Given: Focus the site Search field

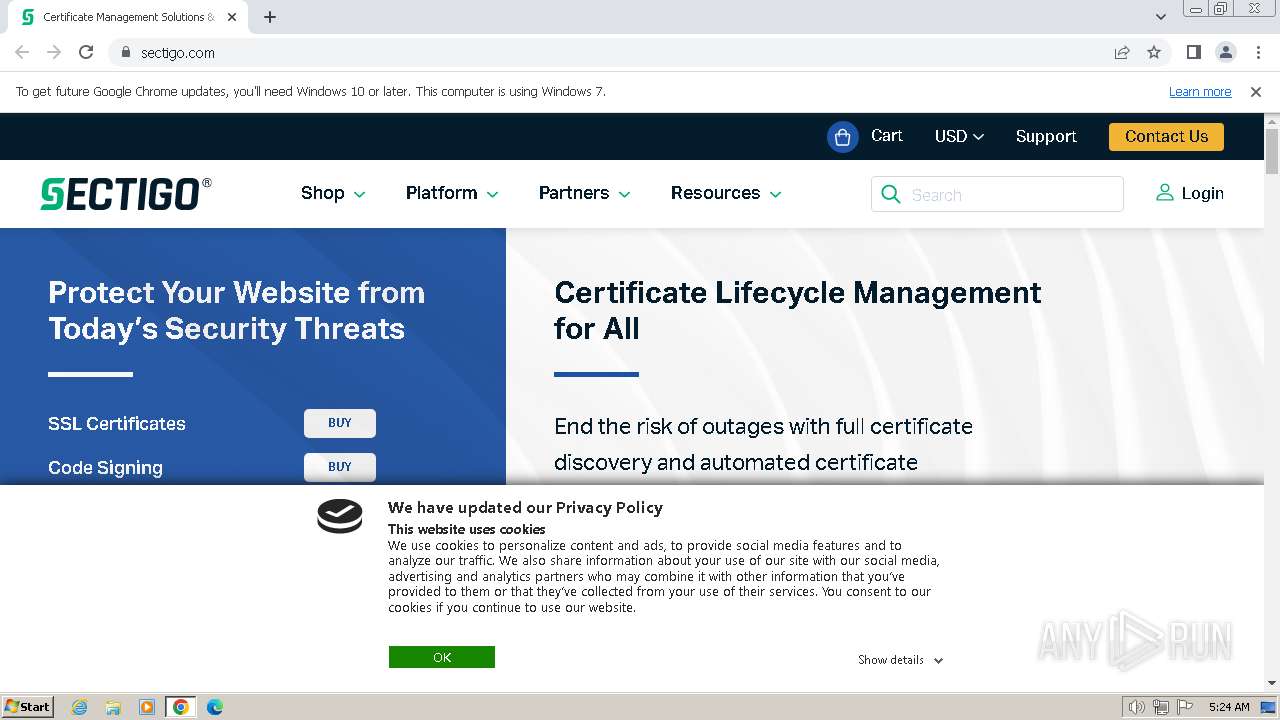Looking at the screenshot, I should [997, 194].
